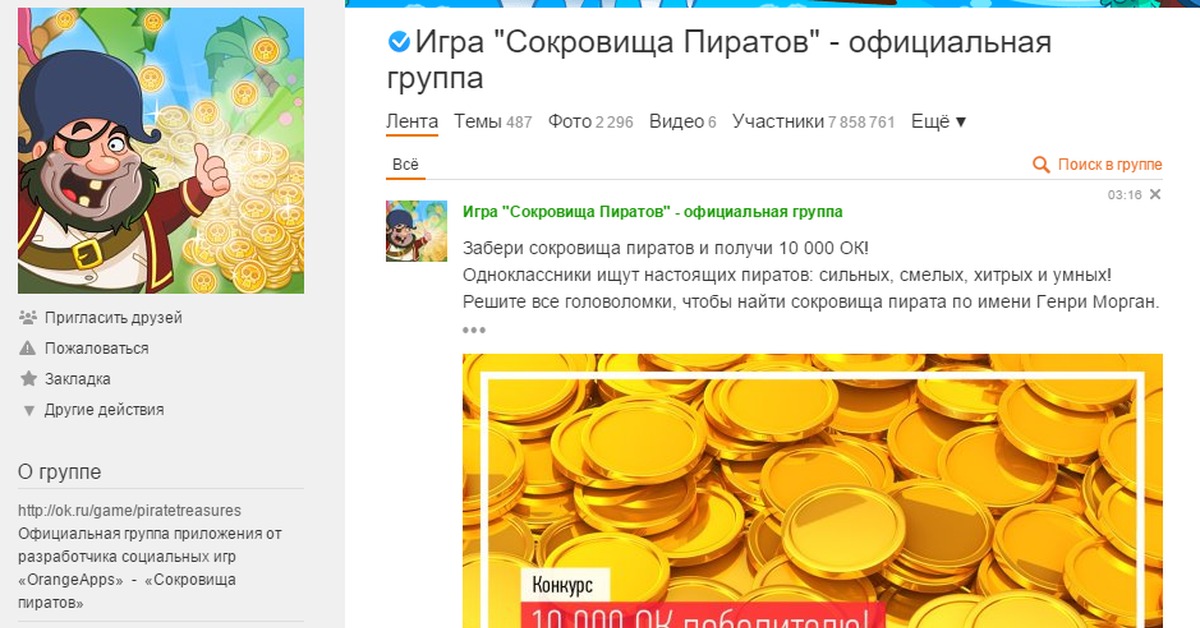Click the warning triangle report icon
This screenshot has width=1200, height=628.
(x=28, y=348)
